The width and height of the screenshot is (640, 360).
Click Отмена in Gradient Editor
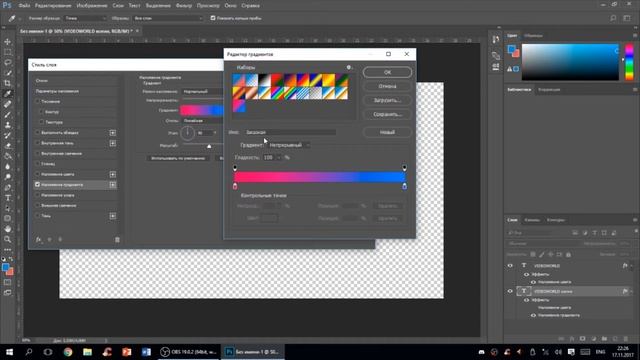click(x=387, y=86)
